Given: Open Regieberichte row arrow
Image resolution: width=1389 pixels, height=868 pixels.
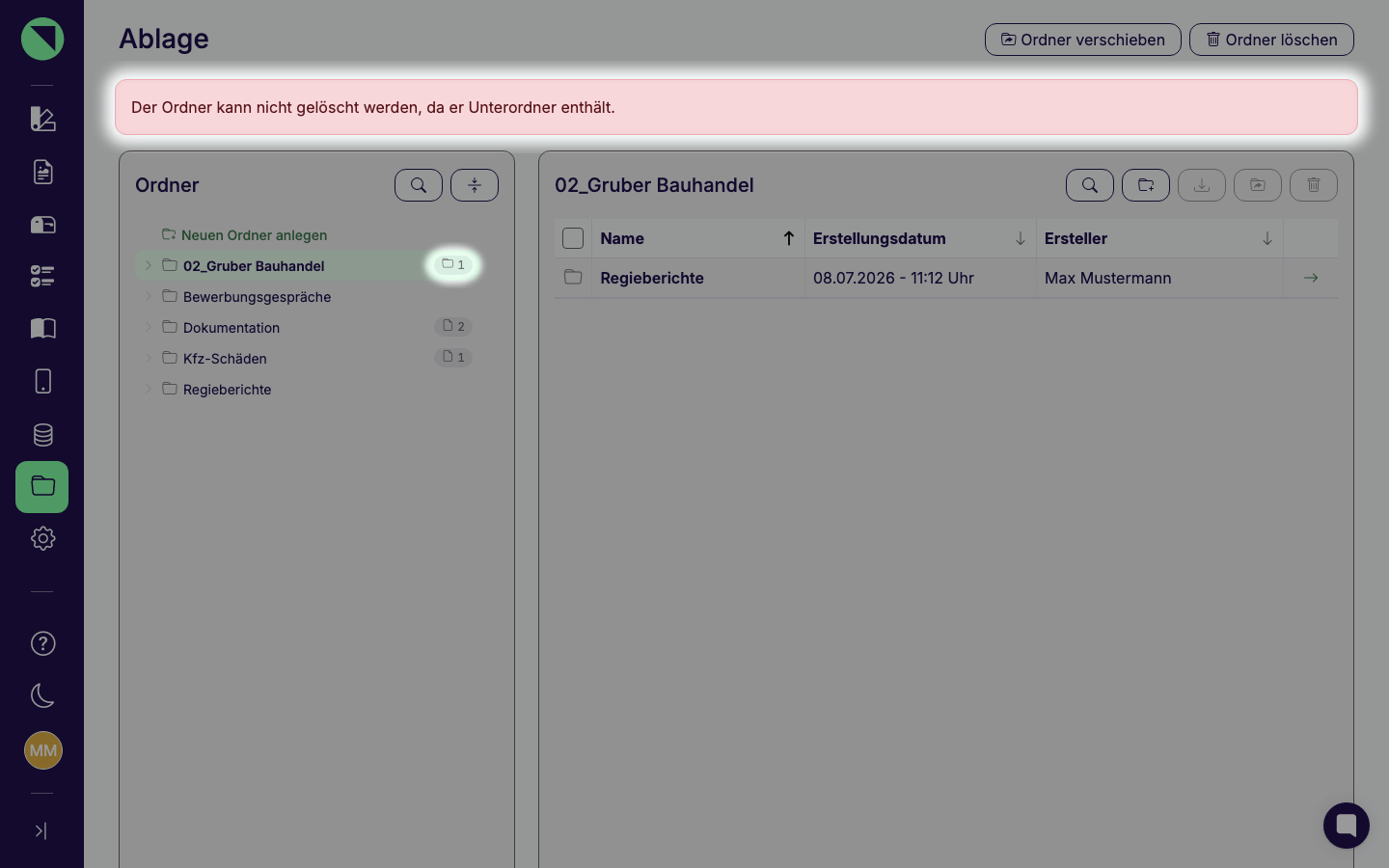Looking at the screenshot, I should pyautogui.click(x=1311, y=278).
